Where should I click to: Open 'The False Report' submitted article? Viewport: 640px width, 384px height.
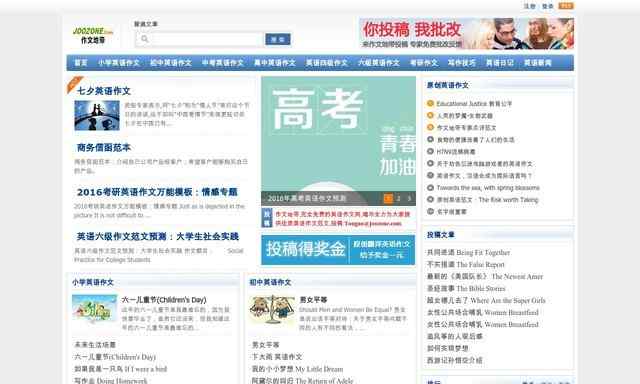tap(466, 264)
